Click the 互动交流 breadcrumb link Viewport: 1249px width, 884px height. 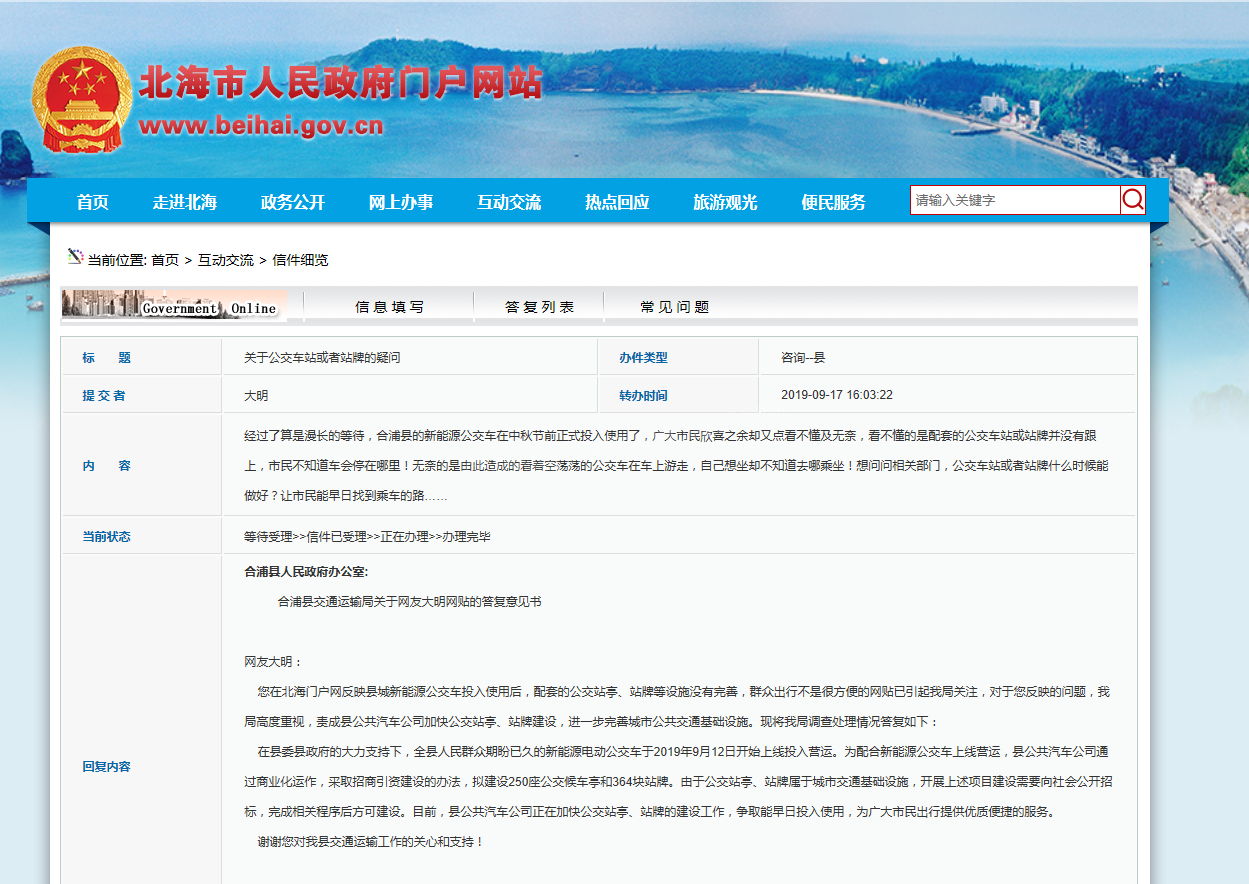point(227,259)
